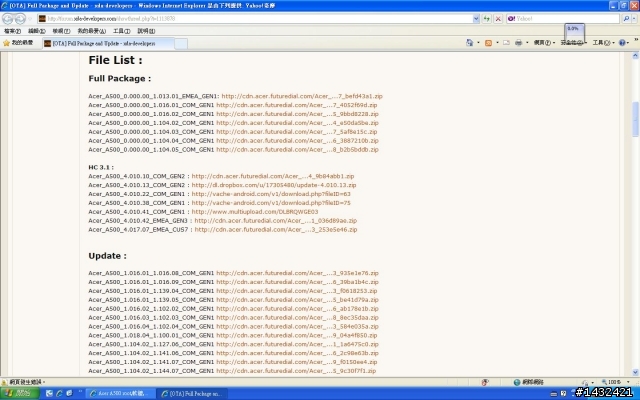Select text Acer_A500_1.016.03_1.102.03_COM_GEN1
Screen dimensions: 640x400
[x=151, y=318]
